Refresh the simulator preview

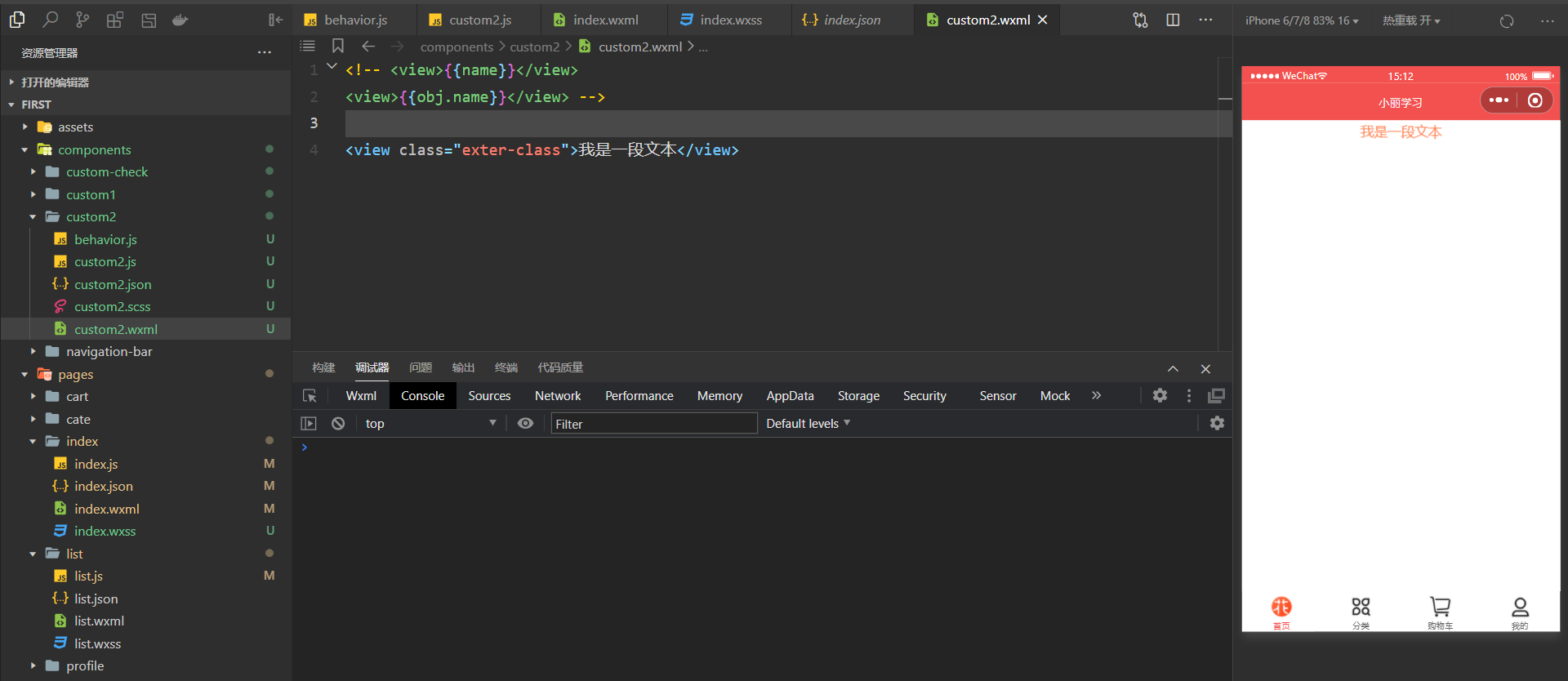1507,20
